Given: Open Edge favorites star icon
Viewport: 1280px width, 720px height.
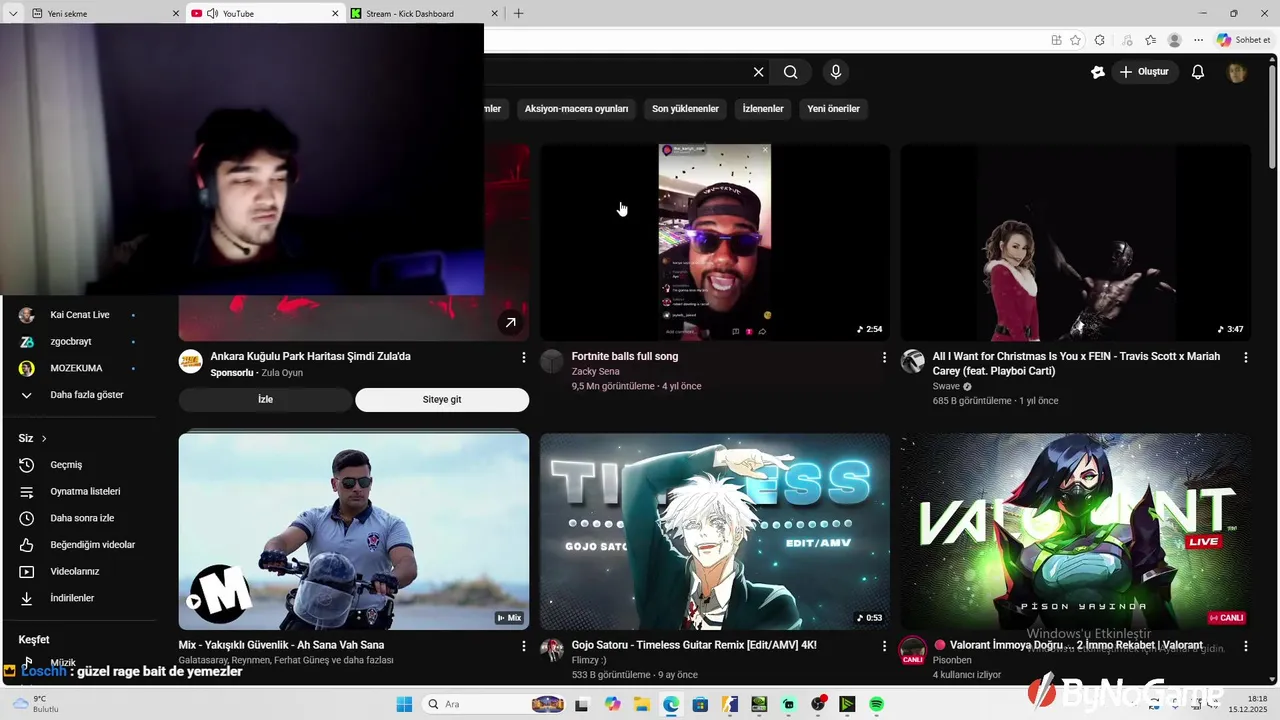Looking at the screenshot, I should tap(1076, 40).
